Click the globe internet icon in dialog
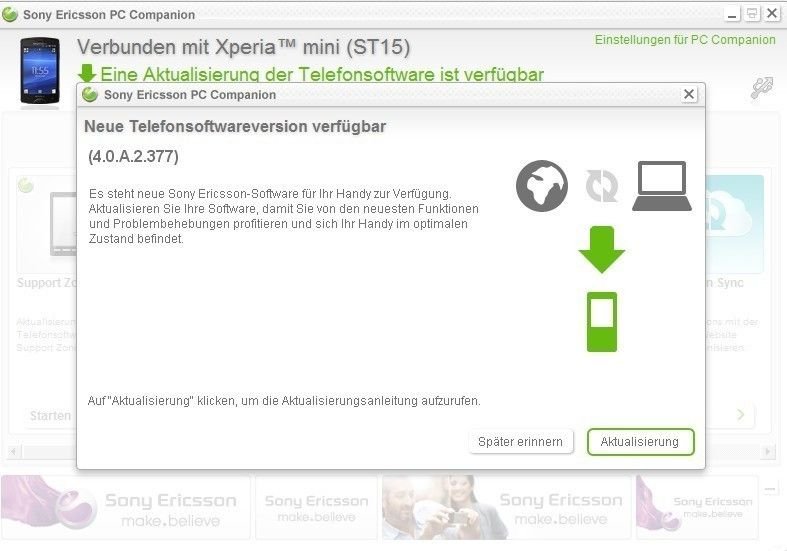 point(542,186)
